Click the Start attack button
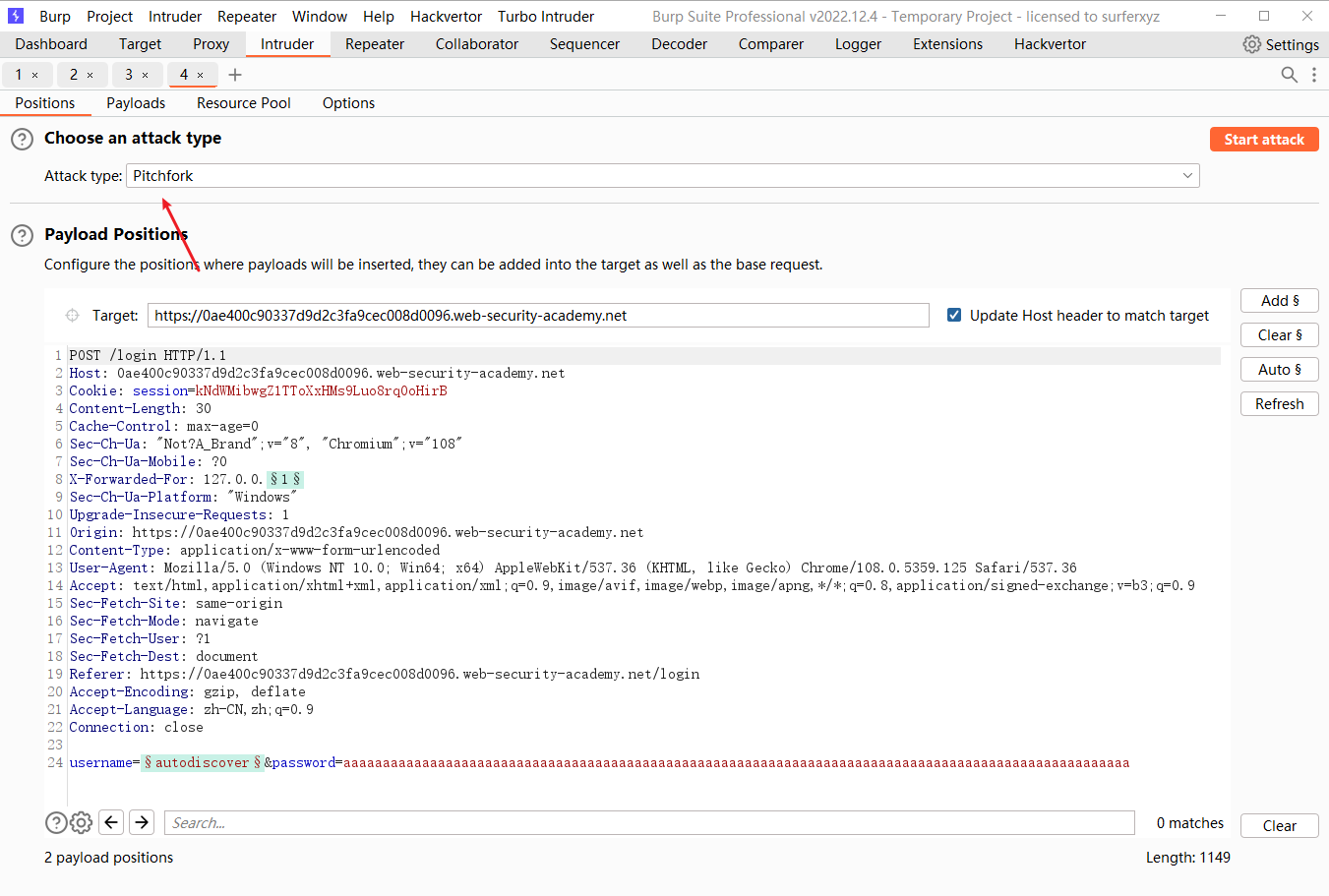 pyautogui.click(x=1264, y=140)
